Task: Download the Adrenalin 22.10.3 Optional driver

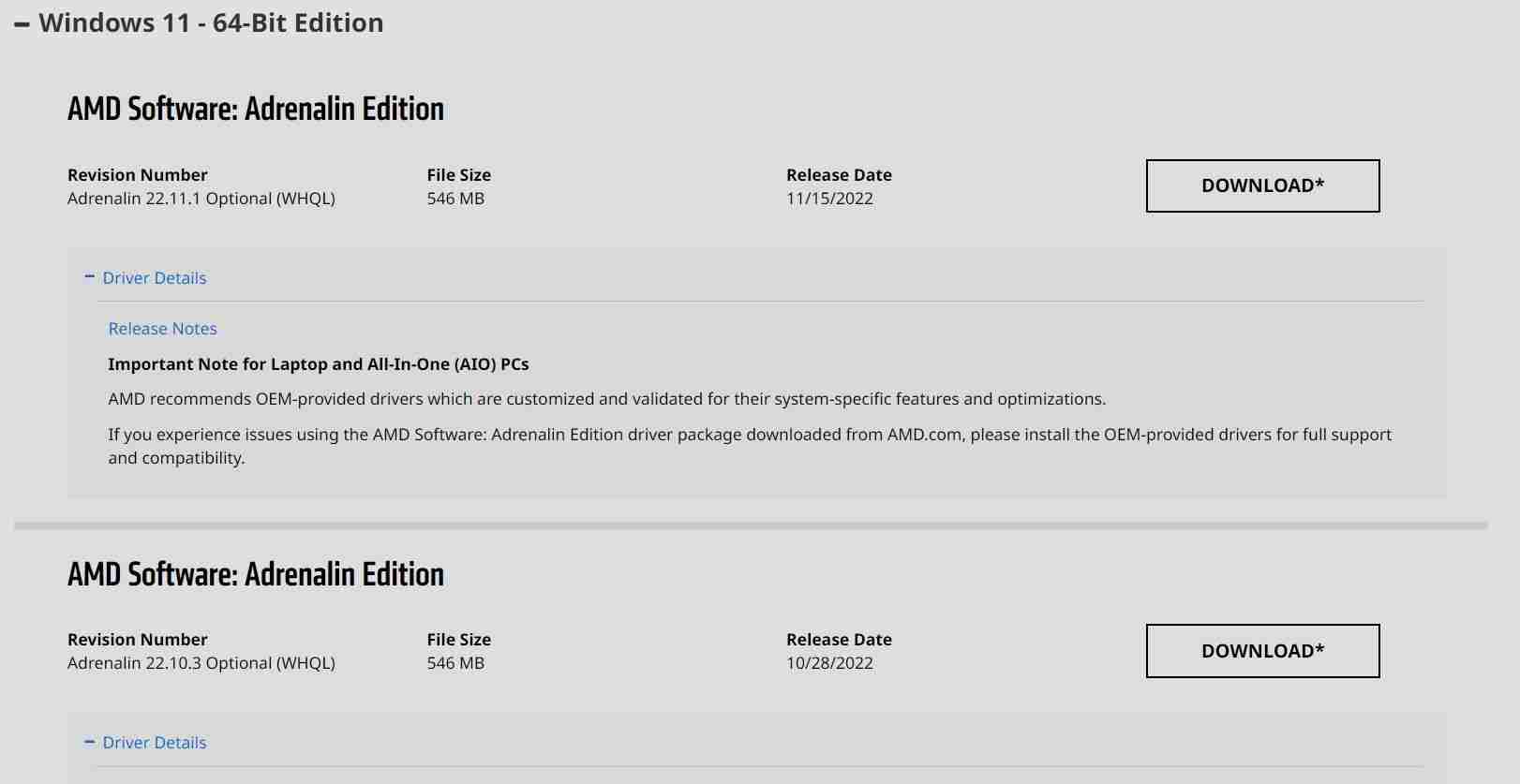Action: [1262, 650]
